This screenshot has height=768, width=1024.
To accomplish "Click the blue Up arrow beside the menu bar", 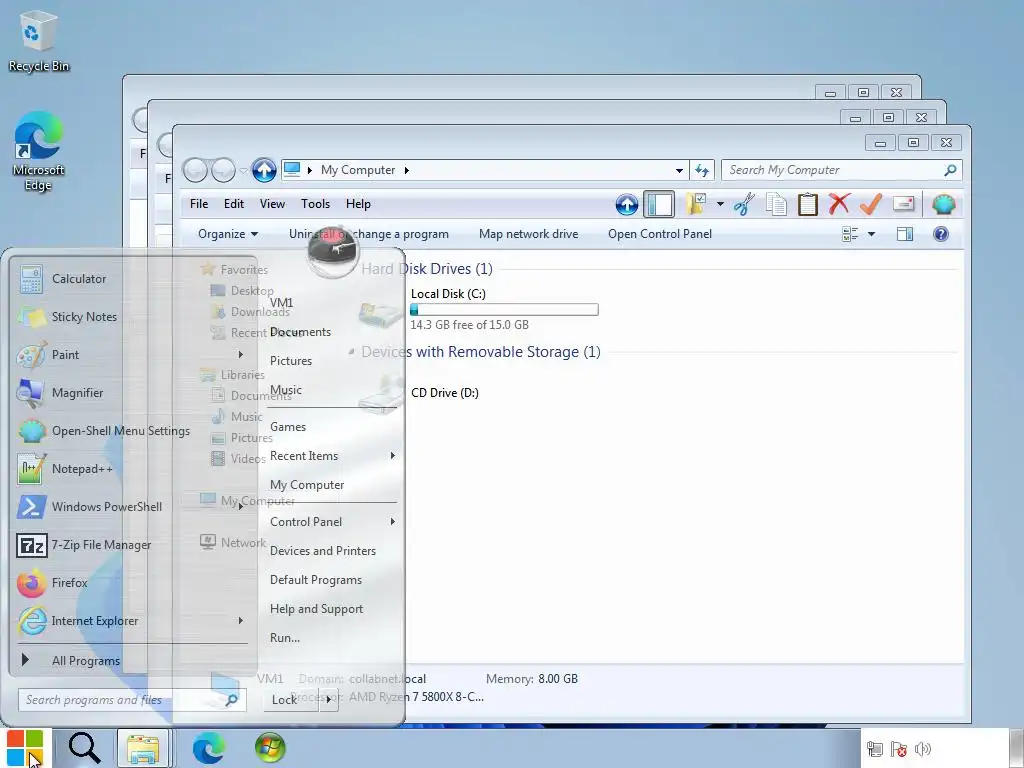I will [627, 204].
